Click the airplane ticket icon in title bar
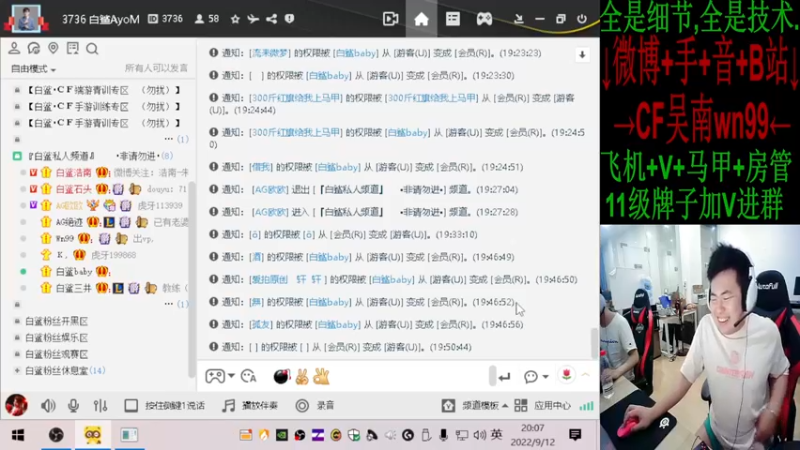The height and width of the screenshot is (450, 800). [x=253, y=19]
